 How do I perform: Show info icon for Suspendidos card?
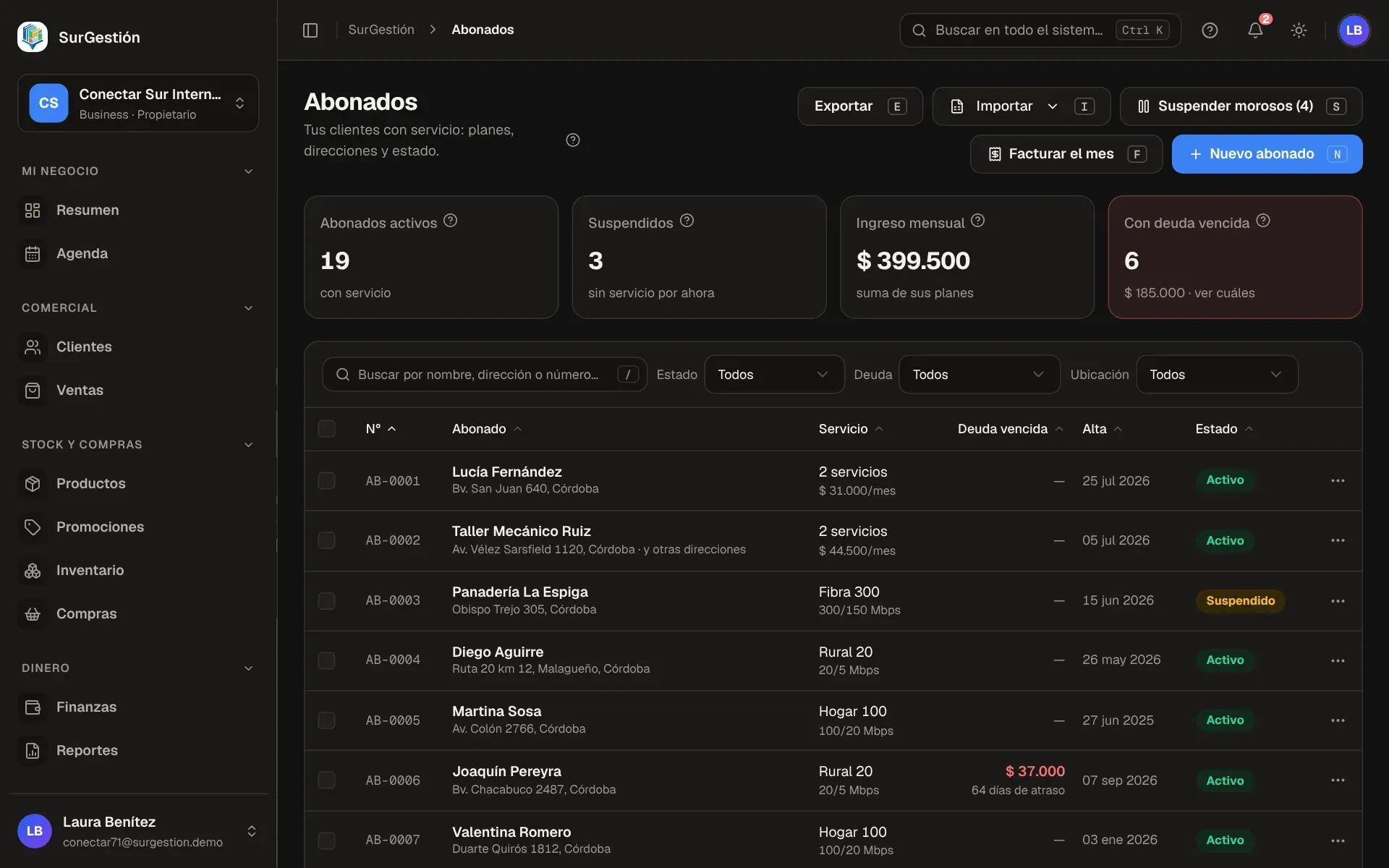687,221
